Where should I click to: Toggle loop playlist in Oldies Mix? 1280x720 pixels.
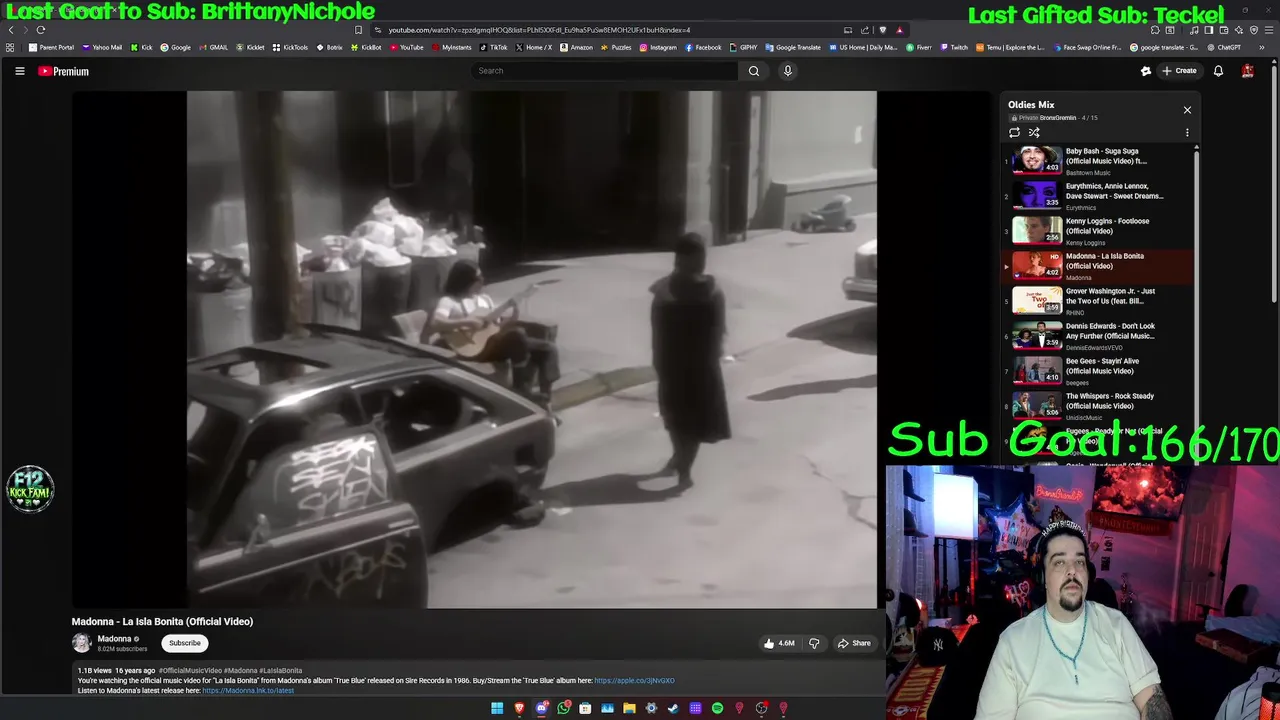click(1014, 132)
